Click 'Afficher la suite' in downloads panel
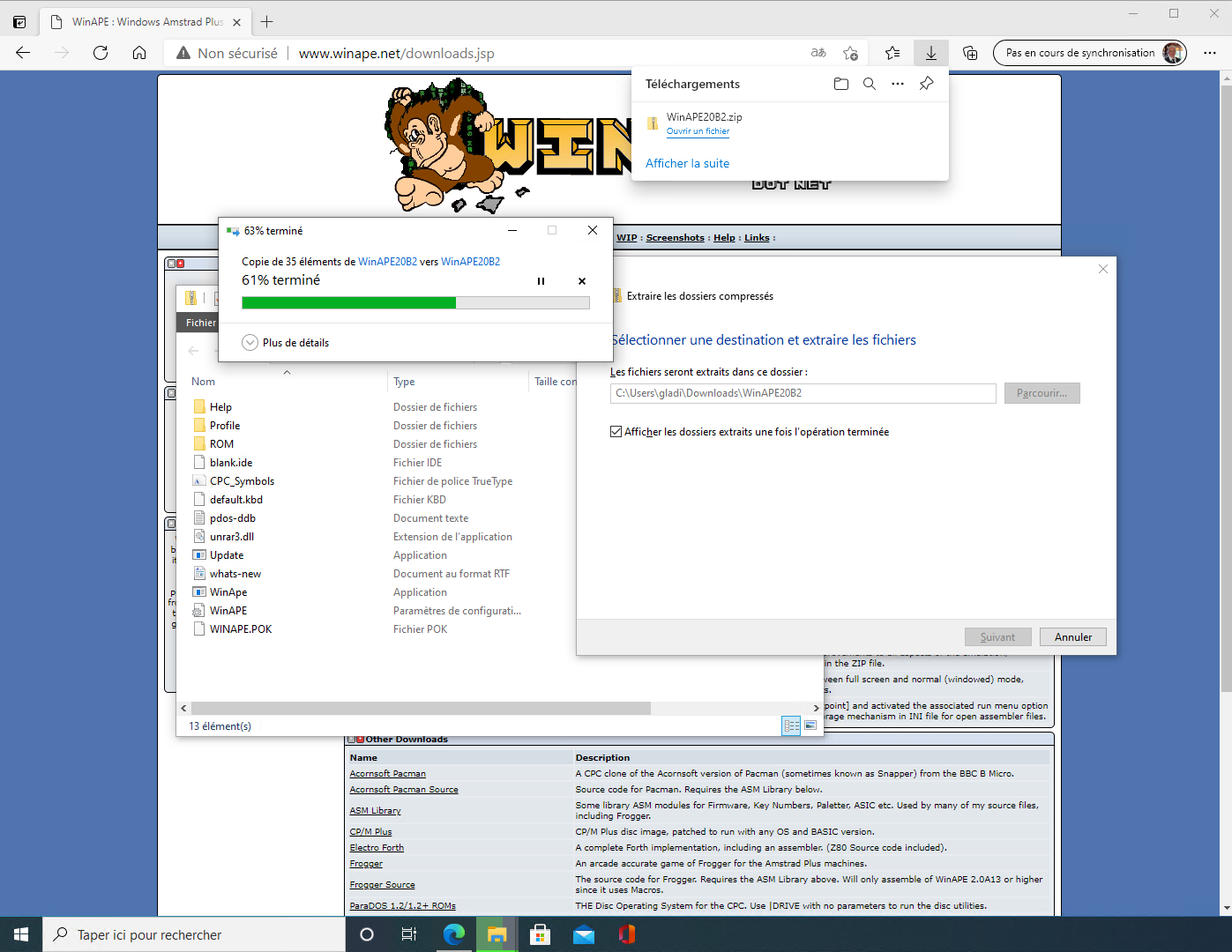The height and width of the screenshot is (952, 1232). point(687,163)
